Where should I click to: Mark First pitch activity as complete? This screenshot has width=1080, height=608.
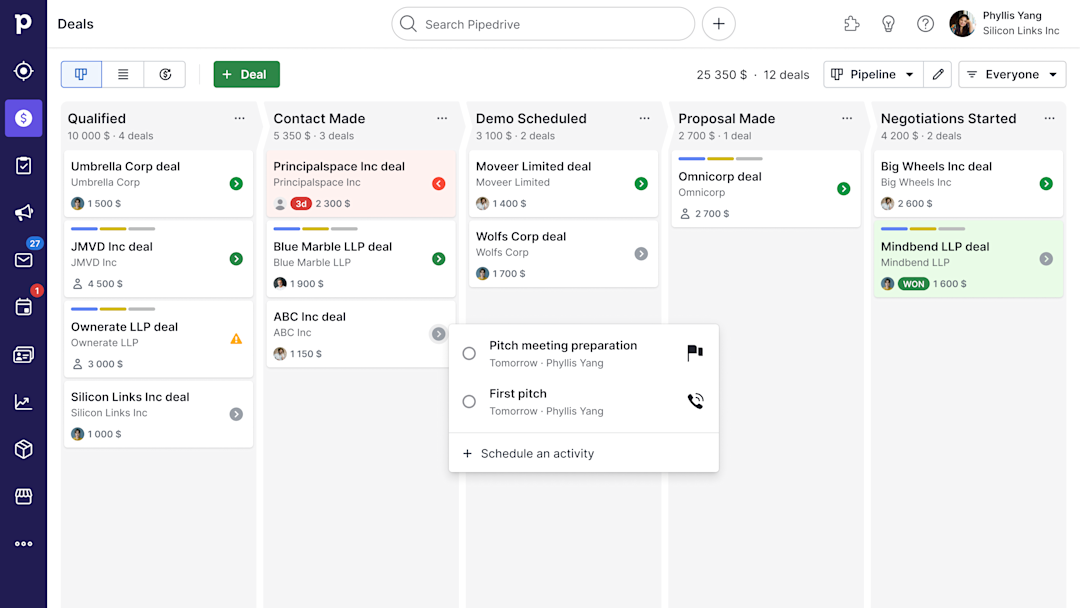(468, 401)
